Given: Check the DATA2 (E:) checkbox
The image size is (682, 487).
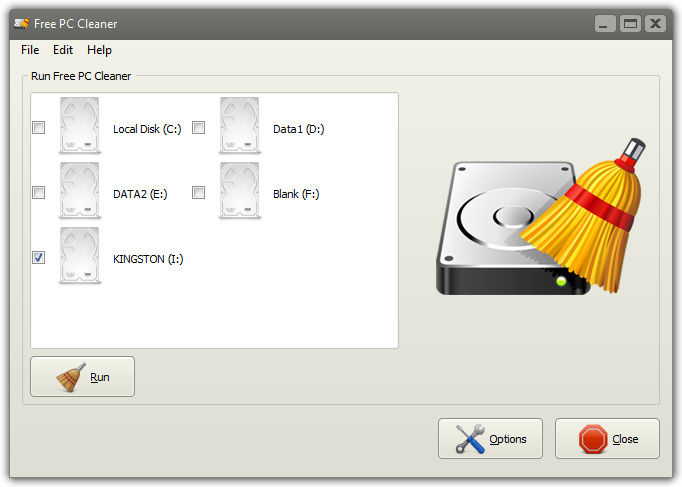Looking at the screenshot, I should [x=39, y=193].
